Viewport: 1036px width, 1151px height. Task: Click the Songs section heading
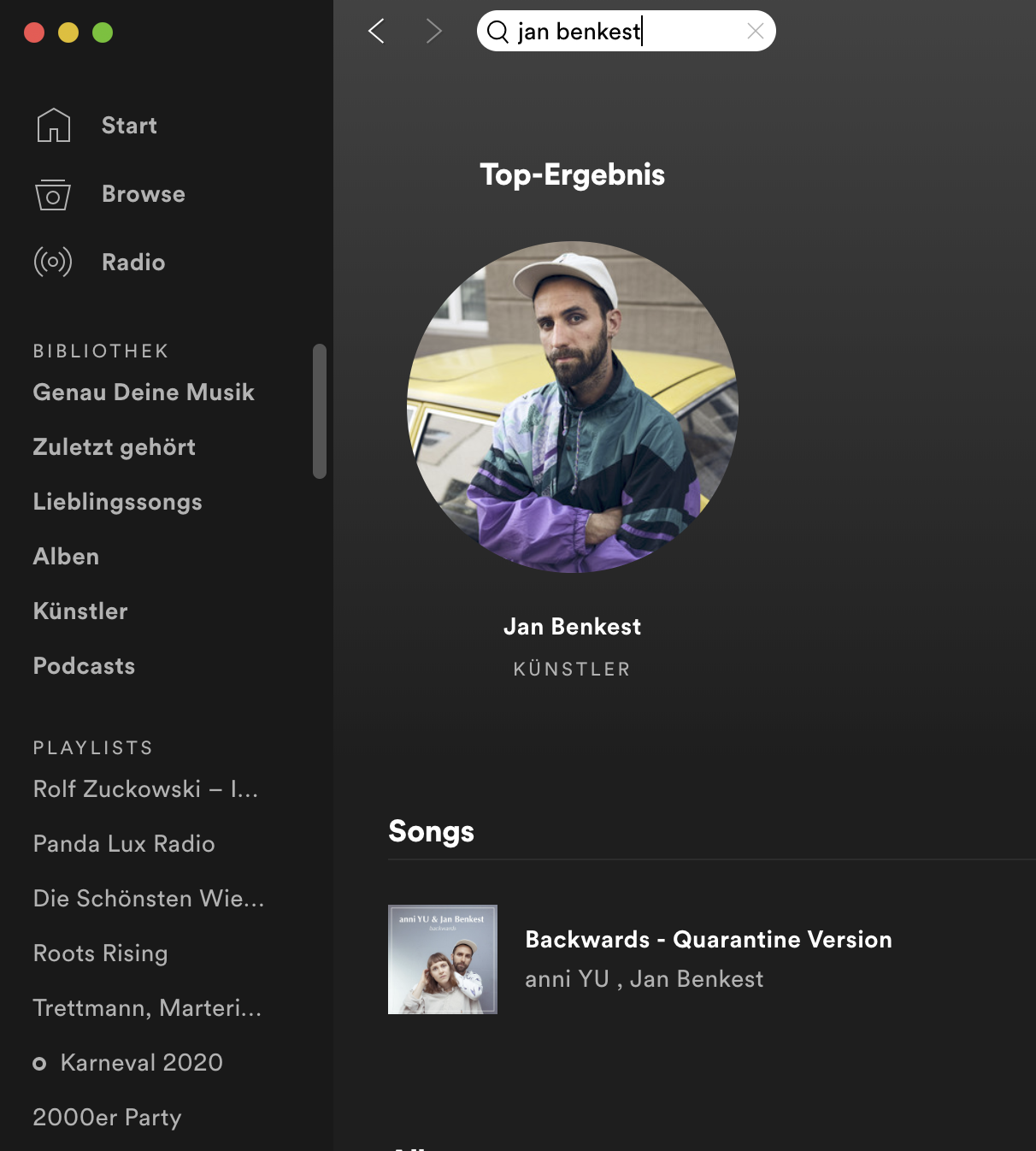[432, 831]
